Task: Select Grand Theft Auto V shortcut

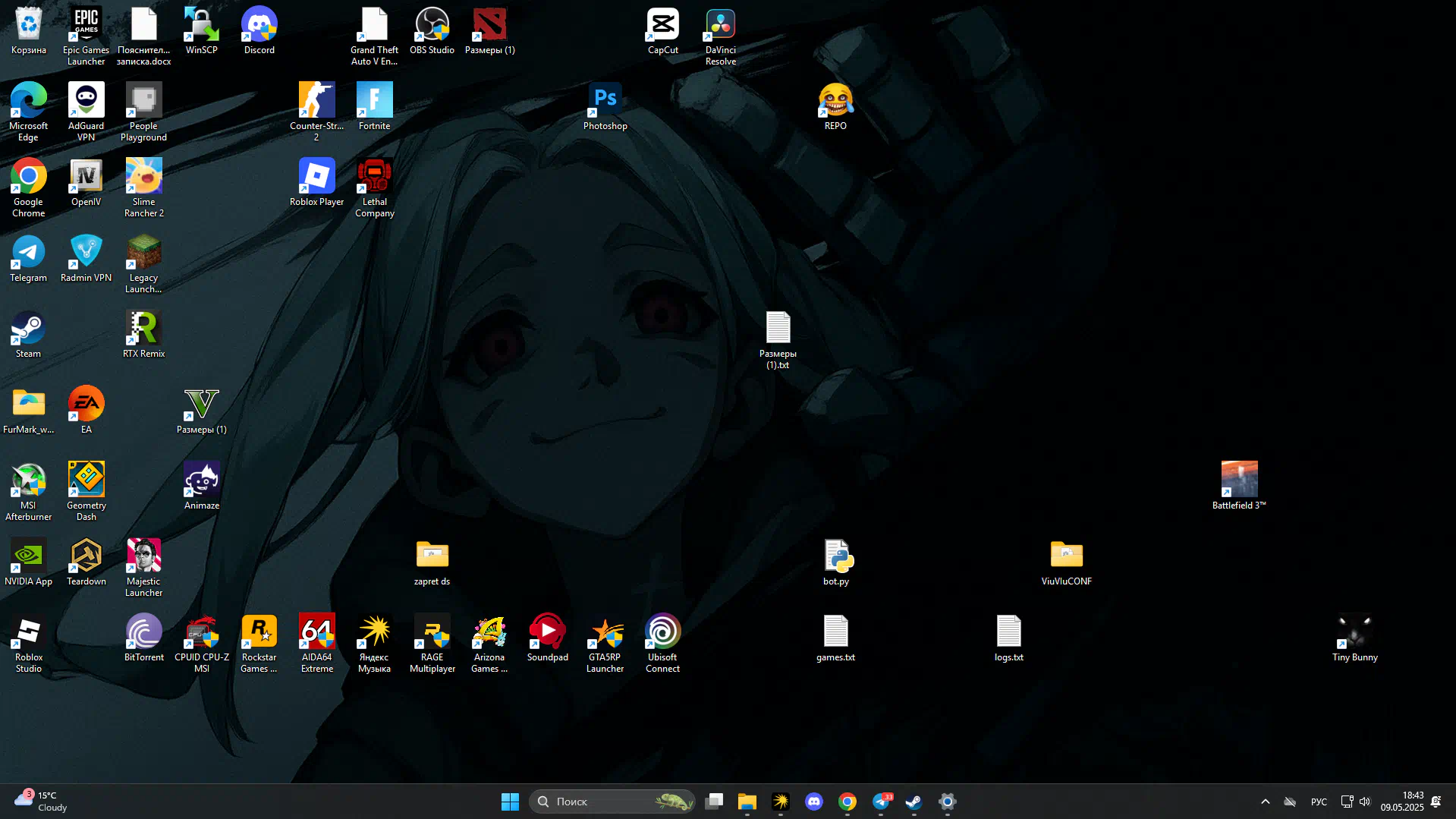Action: [x=375, y=36]
